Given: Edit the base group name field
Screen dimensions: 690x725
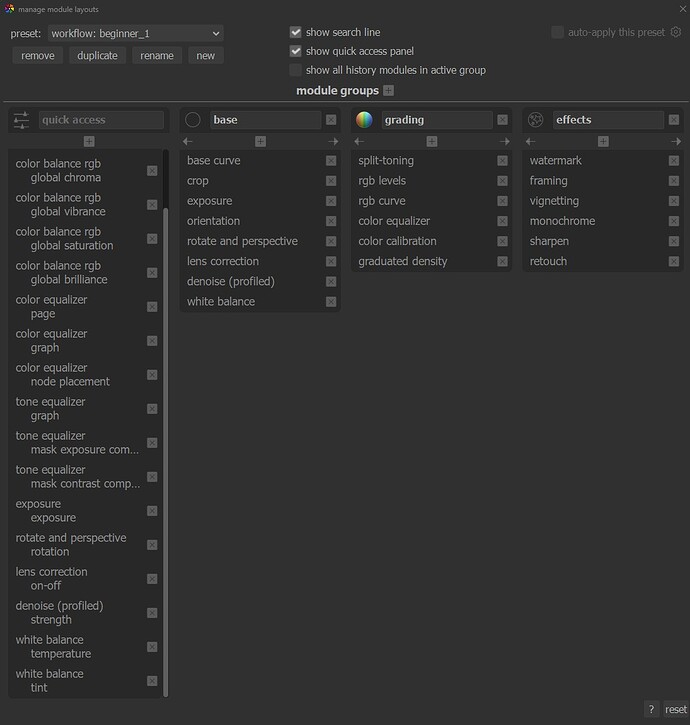Looking at the screenshot, I should (265, 120).
